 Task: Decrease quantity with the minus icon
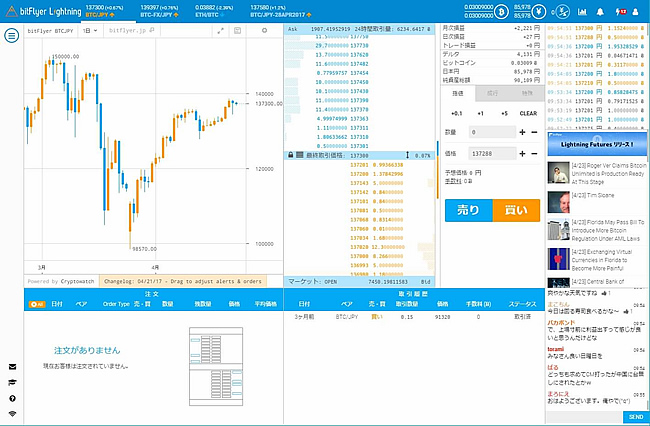534,132
